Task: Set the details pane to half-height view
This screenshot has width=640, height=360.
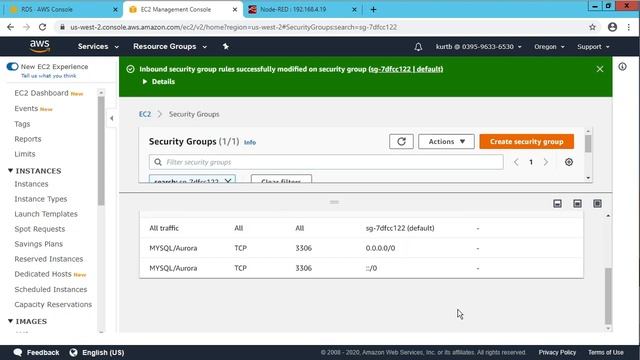Action: coord(577,204)
